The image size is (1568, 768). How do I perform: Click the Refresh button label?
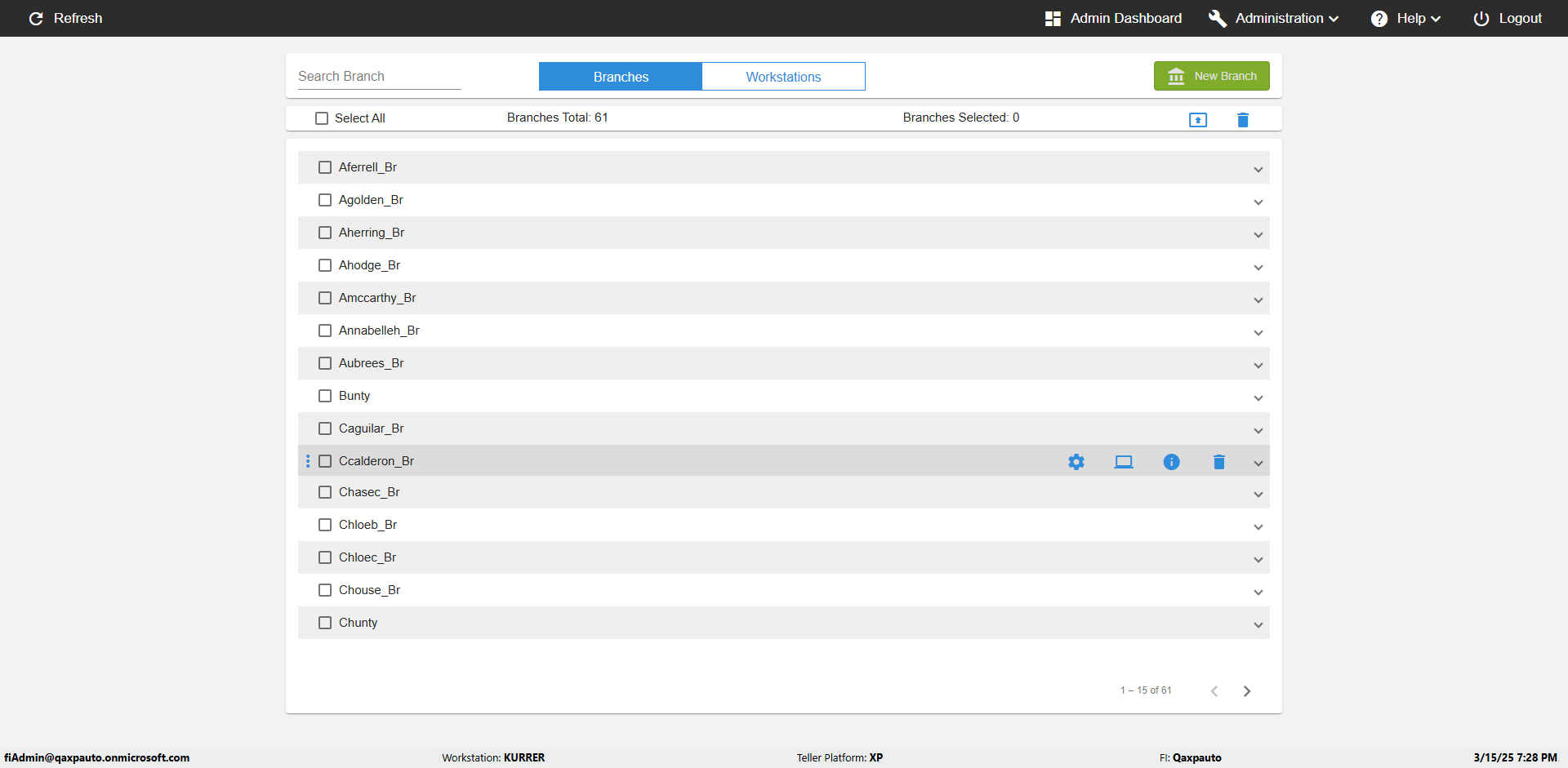78,18
